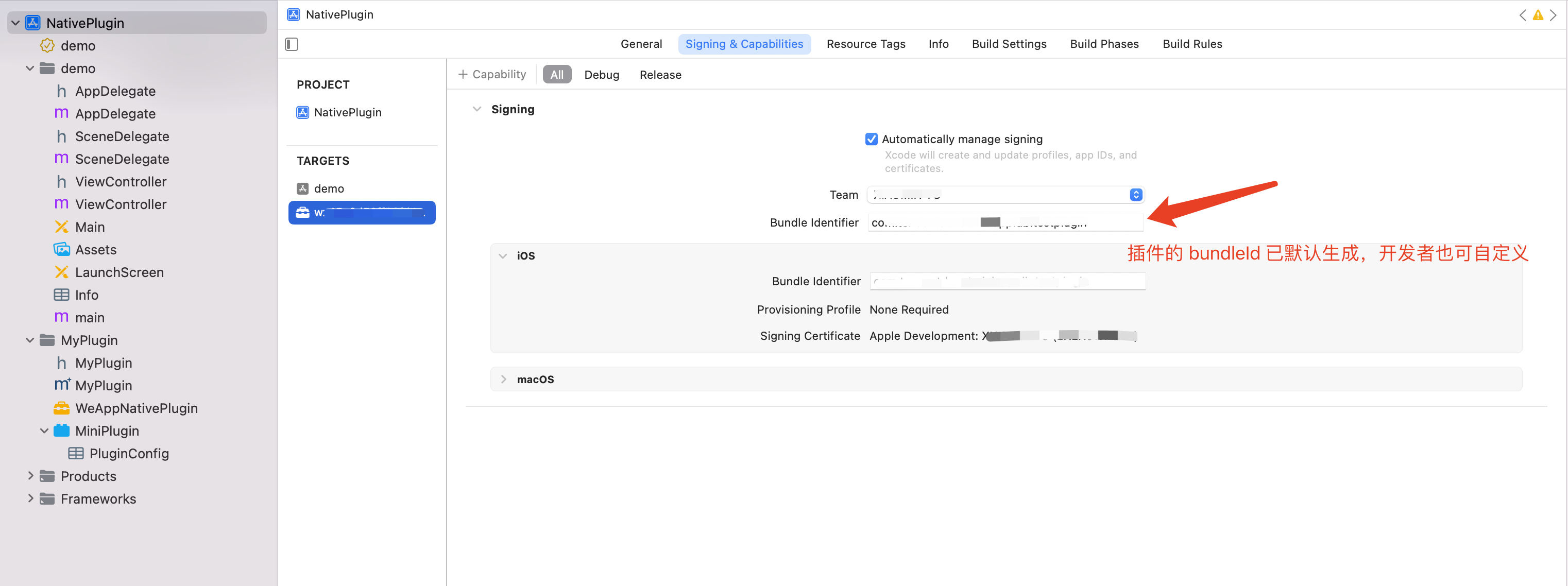Expand the Products folder

[x=30, y=476]
